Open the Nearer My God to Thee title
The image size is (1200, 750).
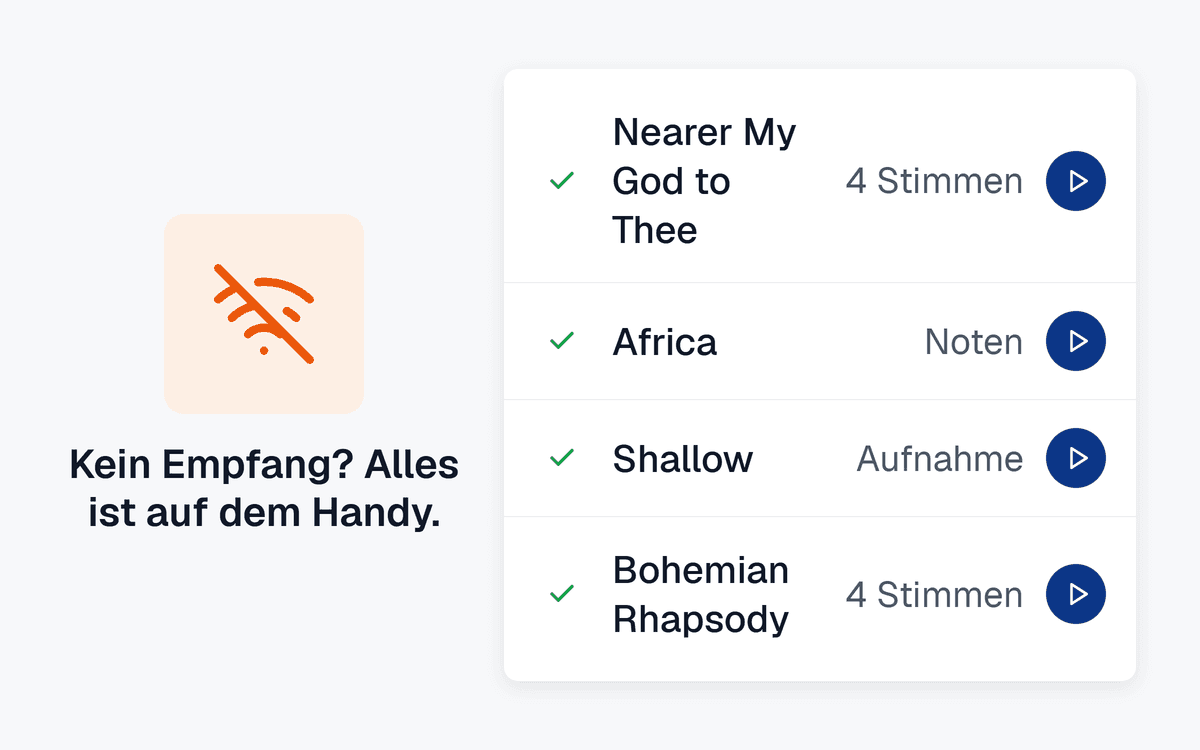click(704, 181)
